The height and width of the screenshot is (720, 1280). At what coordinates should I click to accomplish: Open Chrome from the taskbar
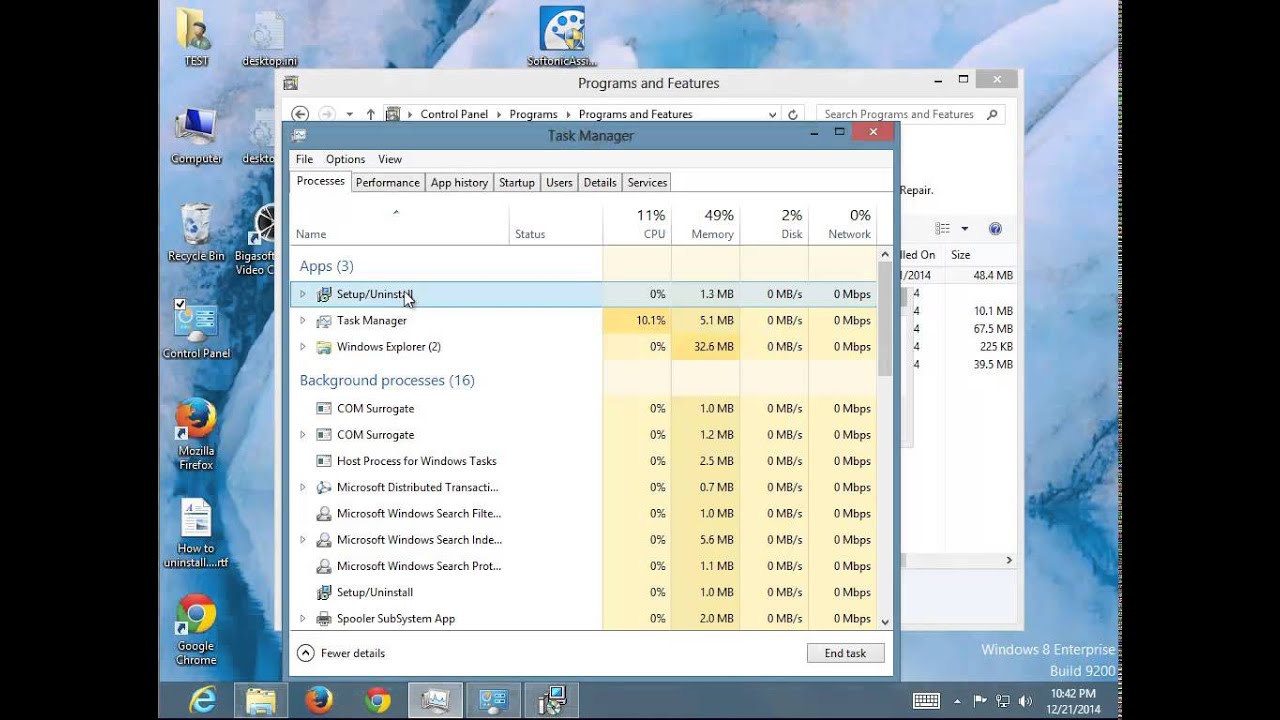tap(377, 701)
